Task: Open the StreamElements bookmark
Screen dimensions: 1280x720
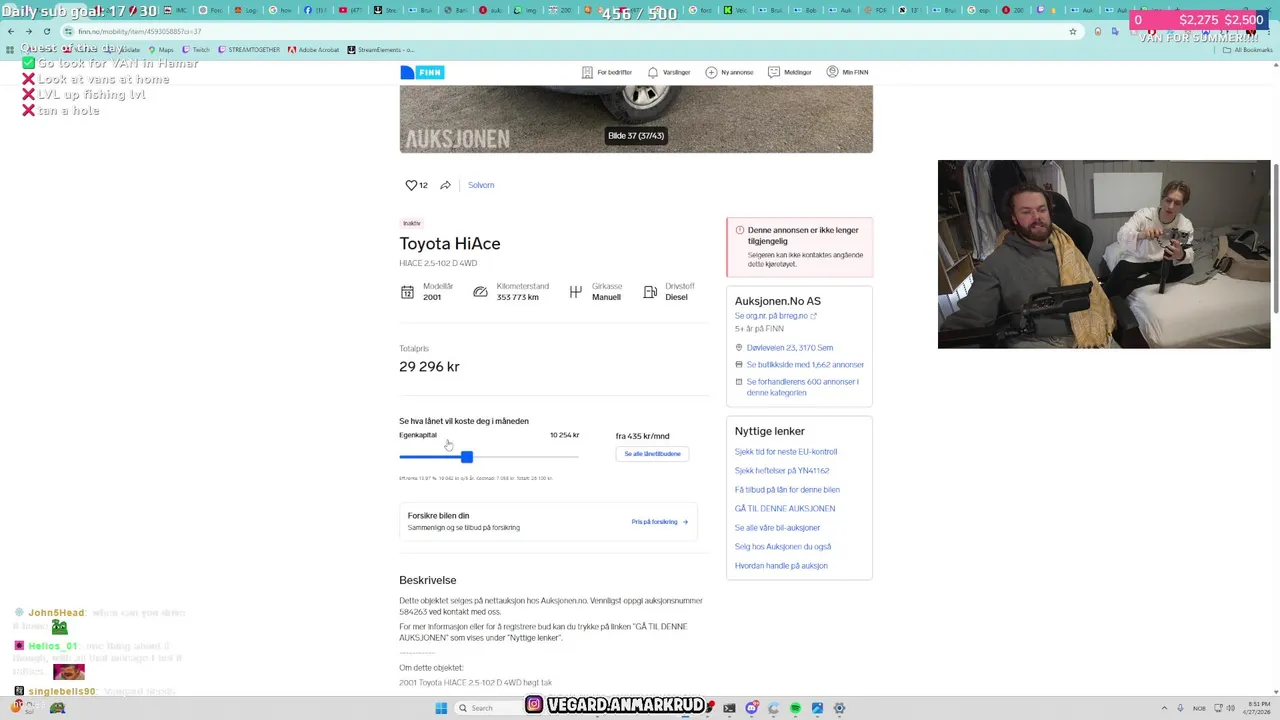Action: tap(381, 49)
